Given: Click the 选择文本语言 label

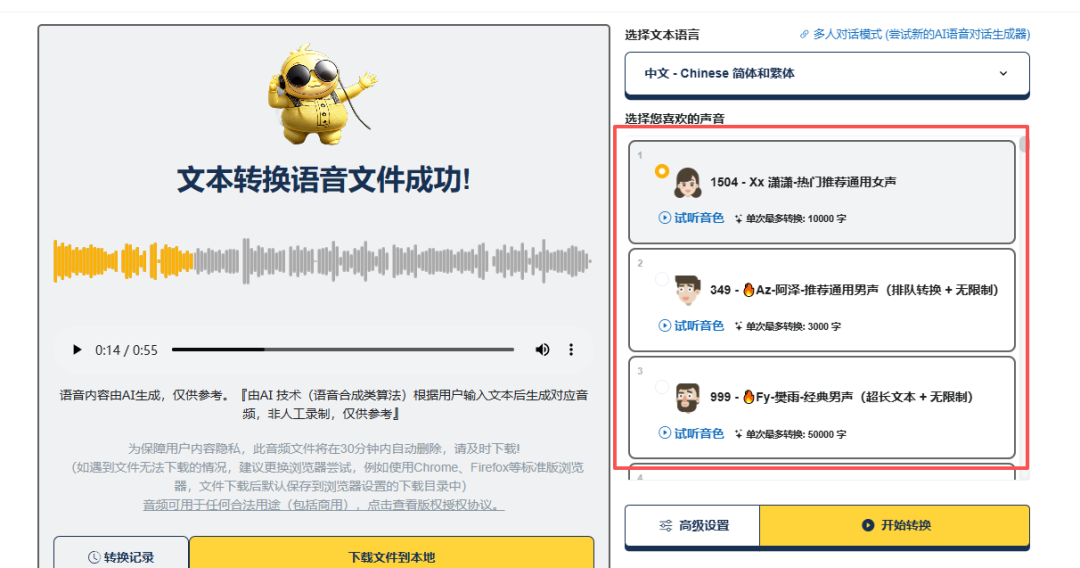Looking at the screenshot, I should point(662,35).
